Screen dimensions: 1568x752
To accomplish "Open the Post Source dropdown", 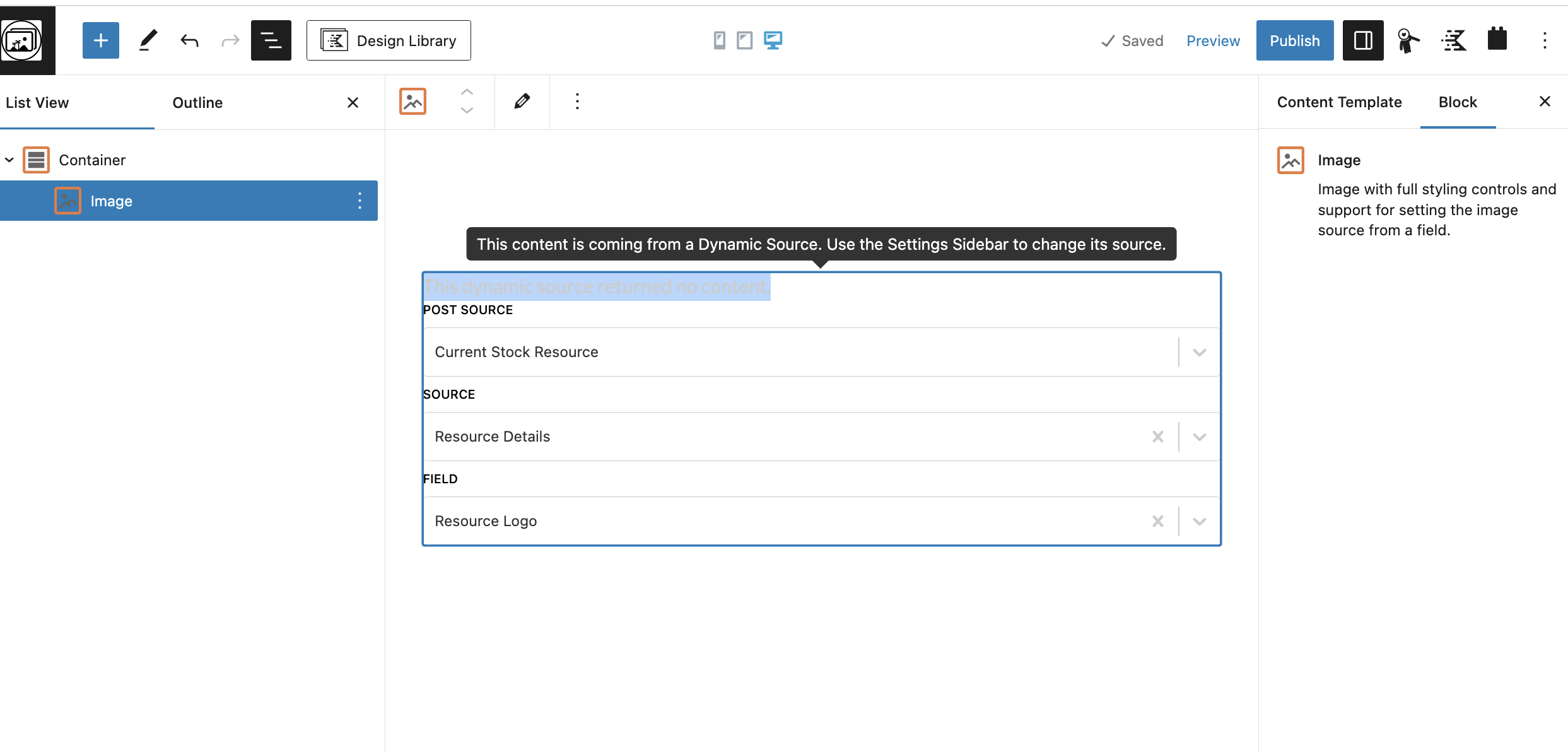I will [821, 352].
